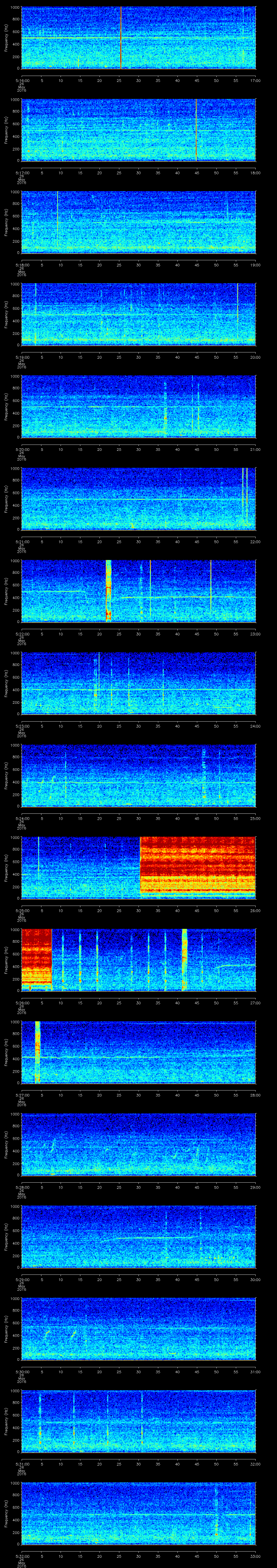This screenshot has height=1568, width=277.
Task: Click the 5:18:00 start time label
Action: [x=22, y=265]
